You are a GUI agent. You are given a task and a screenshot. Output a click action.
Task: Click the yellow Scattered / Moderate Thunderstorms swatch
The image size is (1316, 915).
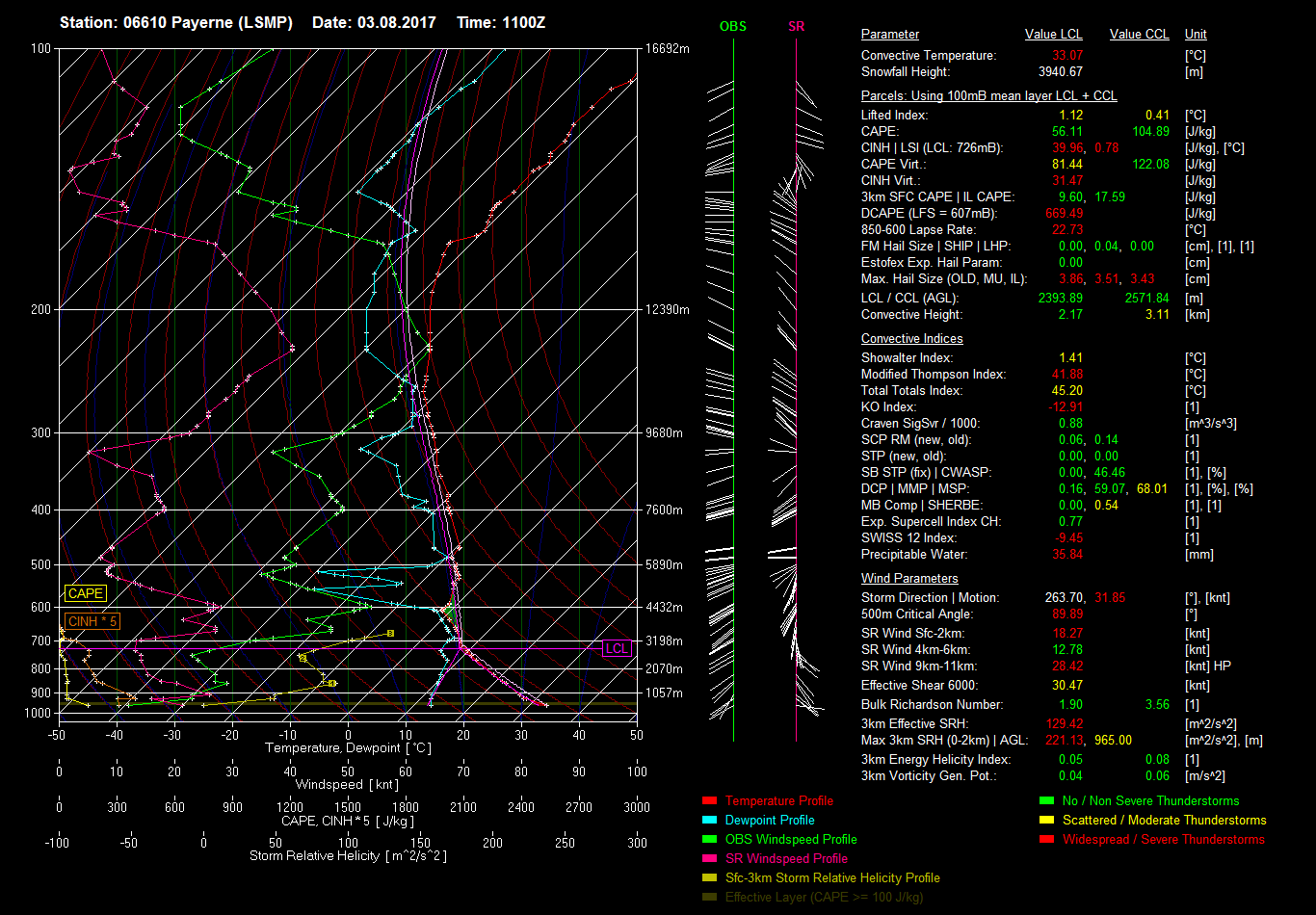click(1047, 821)
